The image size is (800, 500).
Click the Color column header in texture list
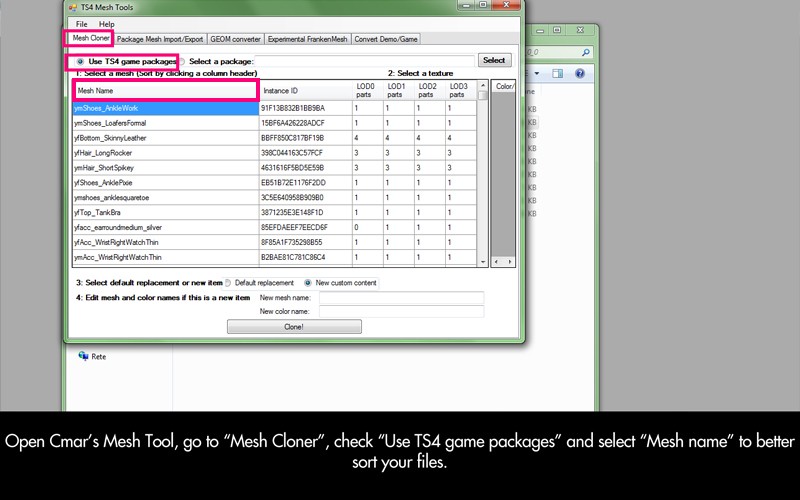click(x=504, y=86)
